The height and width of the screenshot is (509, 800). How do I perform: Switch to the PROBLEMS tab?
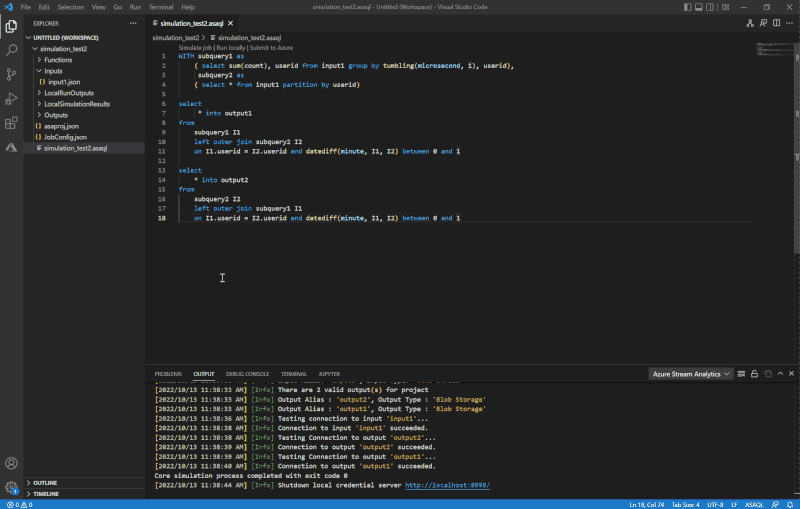(x=168, y=374)
